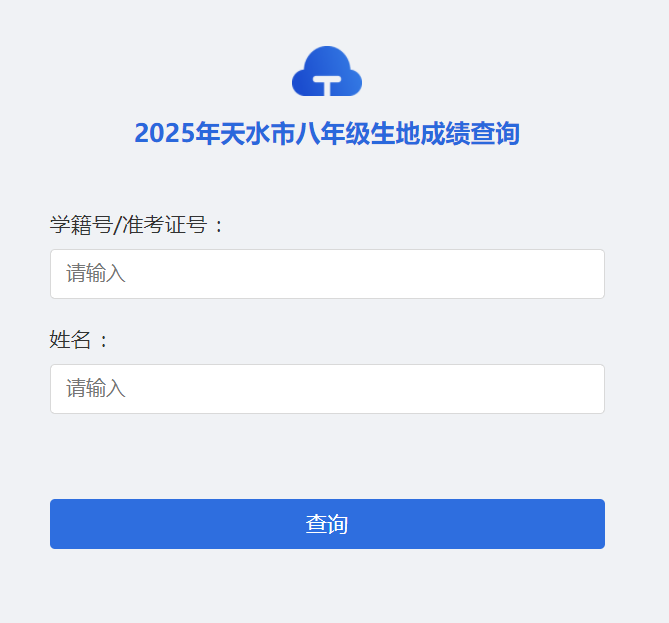Image resolution: width=669 pixels, height=623 pixels.
Task: Click the 姓名 label
Action: coord(79,340)
